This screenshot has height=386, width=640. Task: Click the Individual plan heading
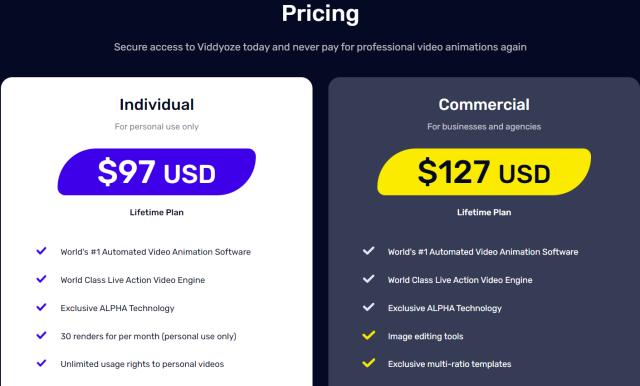157,104
